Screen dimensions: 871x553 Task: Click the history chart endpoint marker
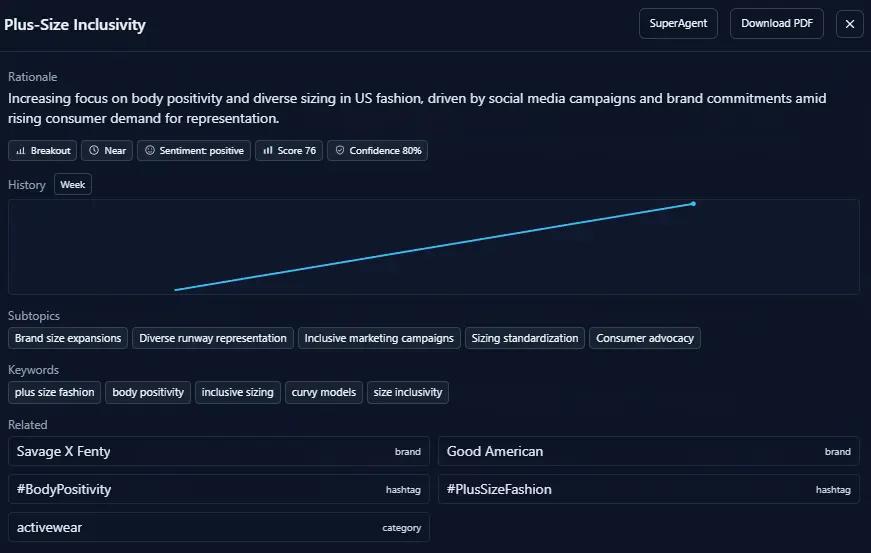(x=693, y=204)
